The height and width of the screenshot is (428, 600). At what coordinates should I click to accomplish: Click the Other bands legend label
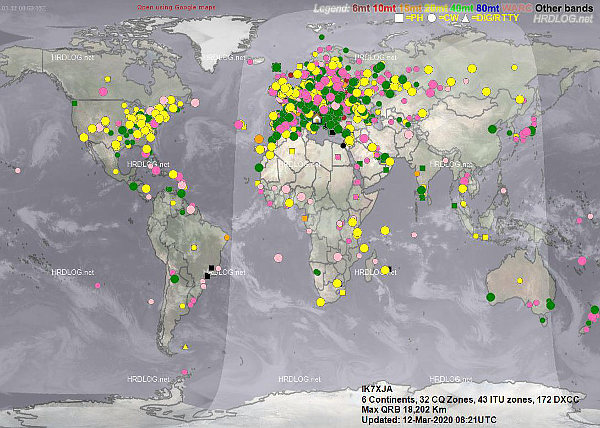pos(564,8)
